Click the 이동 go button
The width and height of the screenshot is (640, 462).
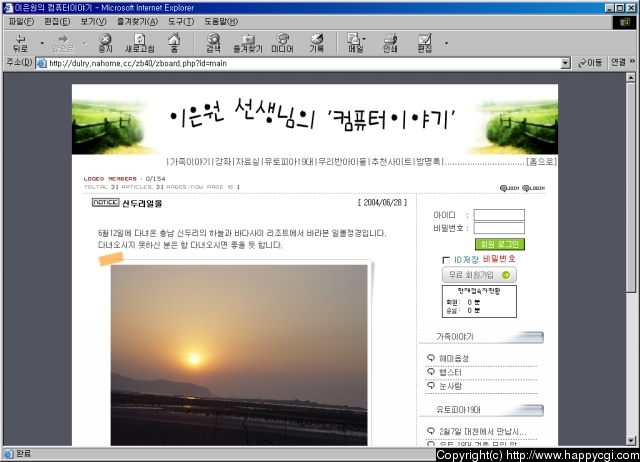[590, 63]
